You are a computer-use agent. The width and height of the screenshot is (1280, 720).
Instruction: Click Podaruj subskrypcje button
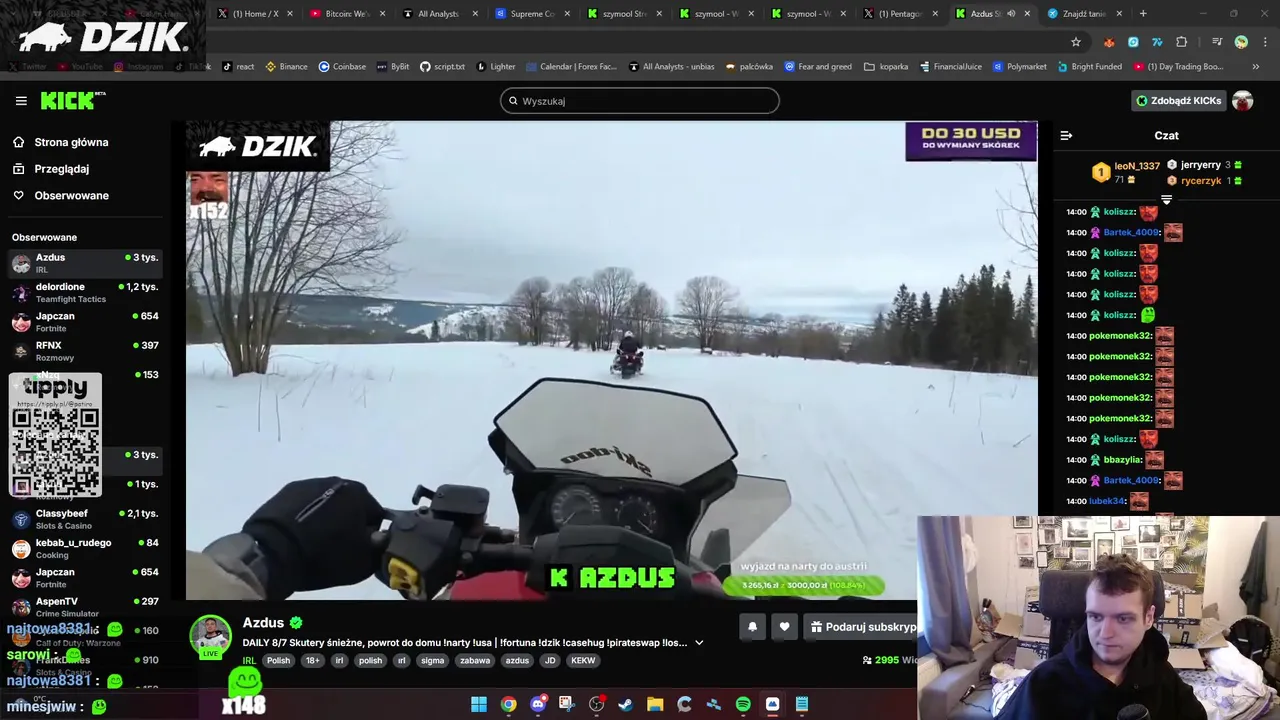click(x=862, y=627)
